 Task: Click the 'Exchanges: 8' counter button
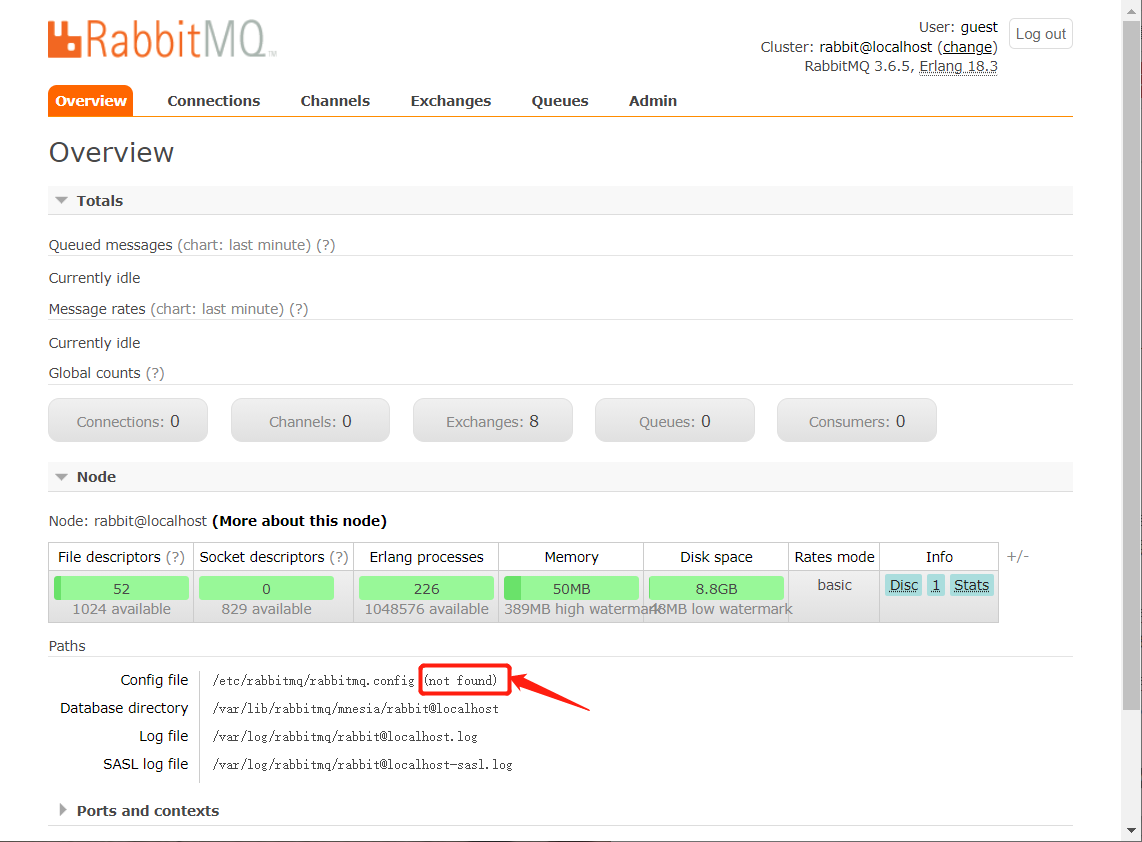tap(492, 420)
